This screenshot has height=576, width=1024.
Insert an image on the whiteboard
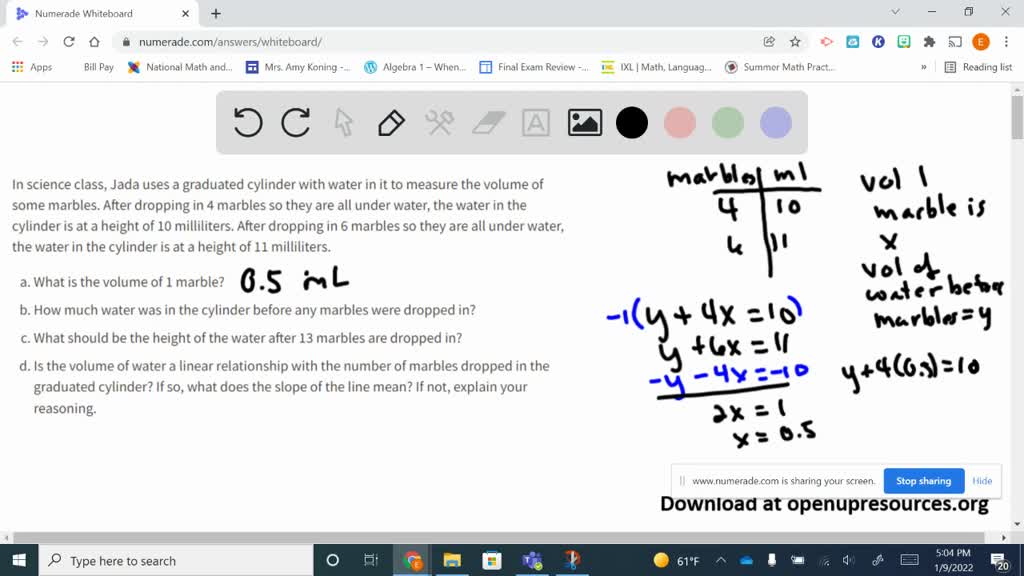[x=584, y=123]
